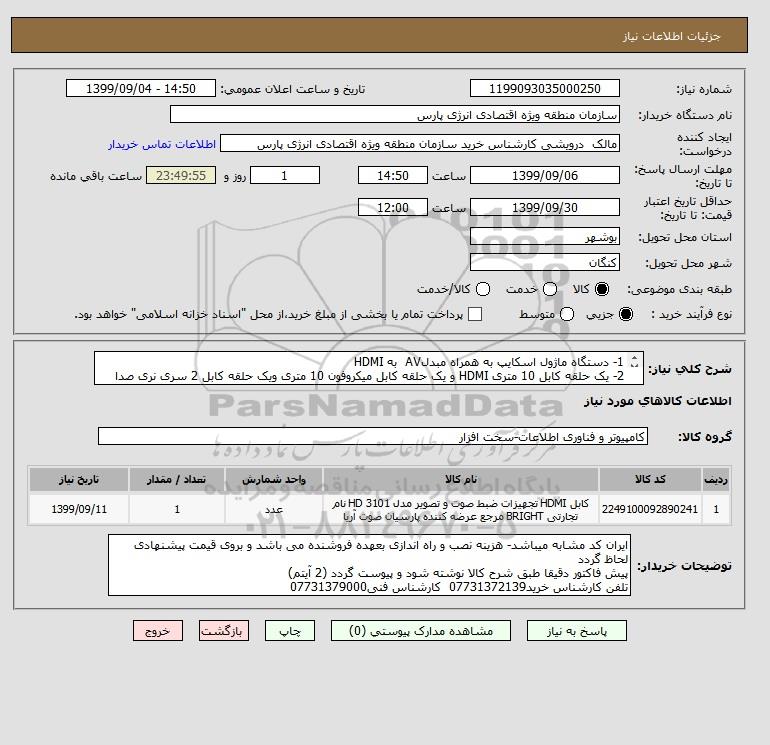
Task: Click the کابل HDMI product name cell
Action: click(461, 509)
